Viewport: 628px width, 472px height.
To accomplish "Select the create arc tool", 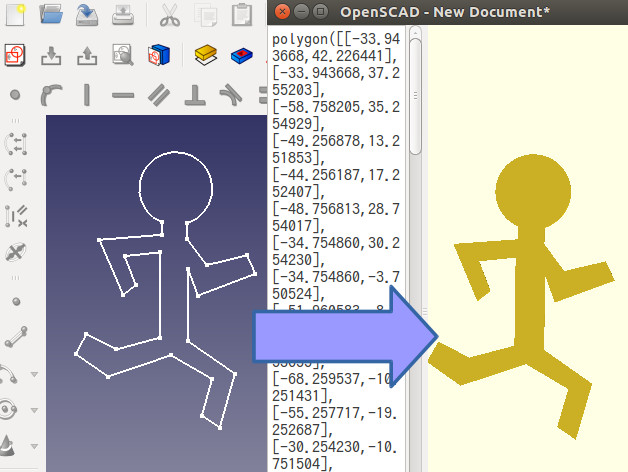I will [9, 374].
